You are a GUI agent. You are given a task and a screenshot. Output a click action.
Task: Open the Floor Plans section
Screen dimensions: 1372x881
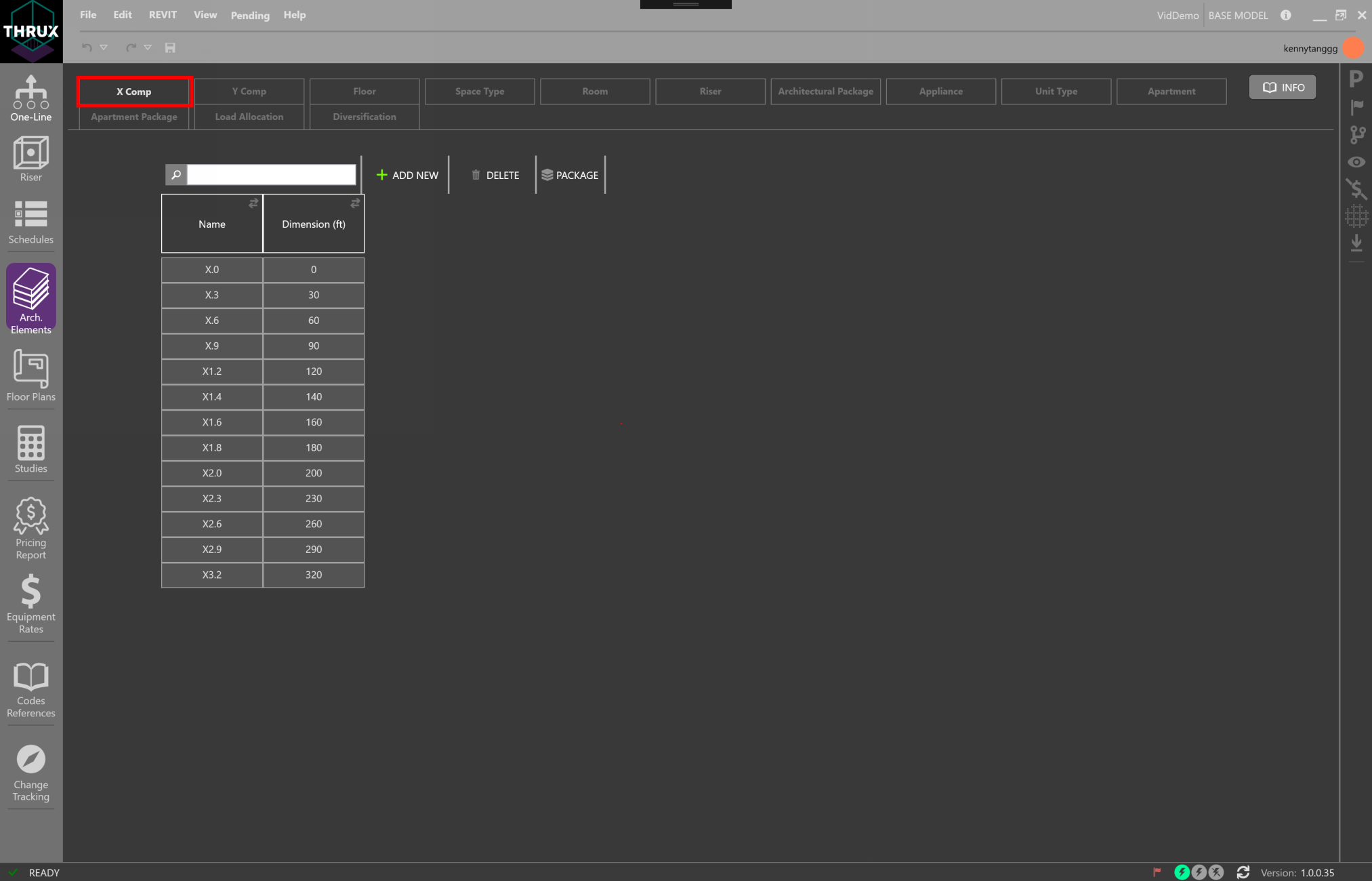pos(30,375)
